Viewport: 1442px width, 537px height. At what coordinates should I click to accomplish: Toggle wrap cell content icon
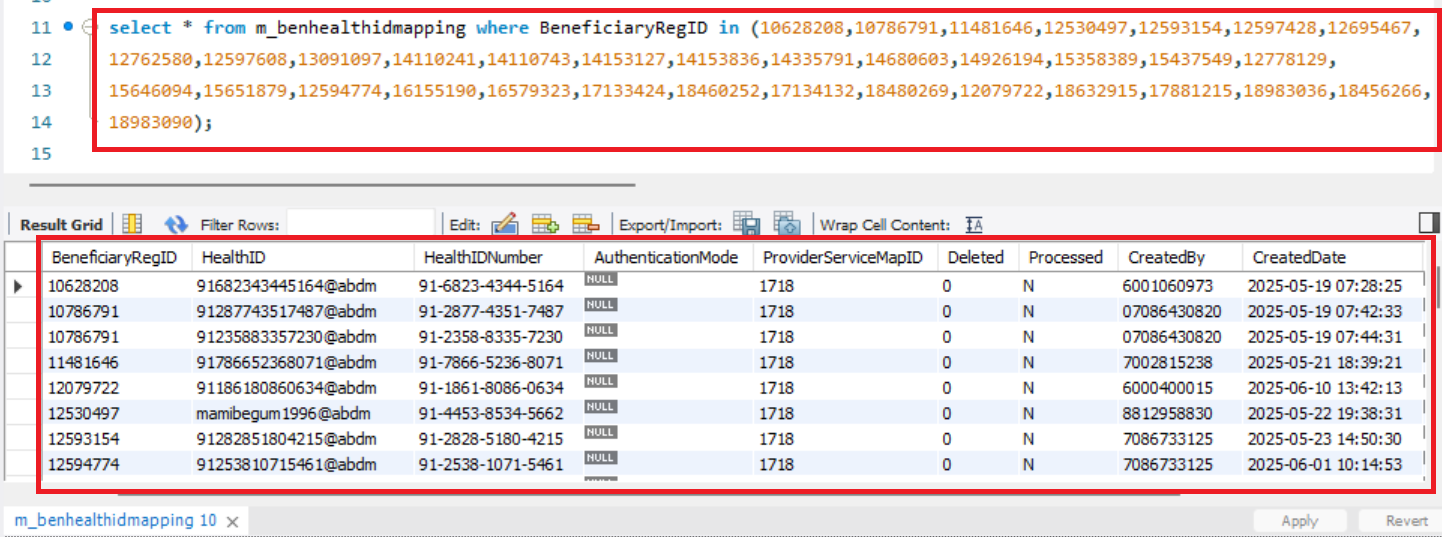point(974,225)
